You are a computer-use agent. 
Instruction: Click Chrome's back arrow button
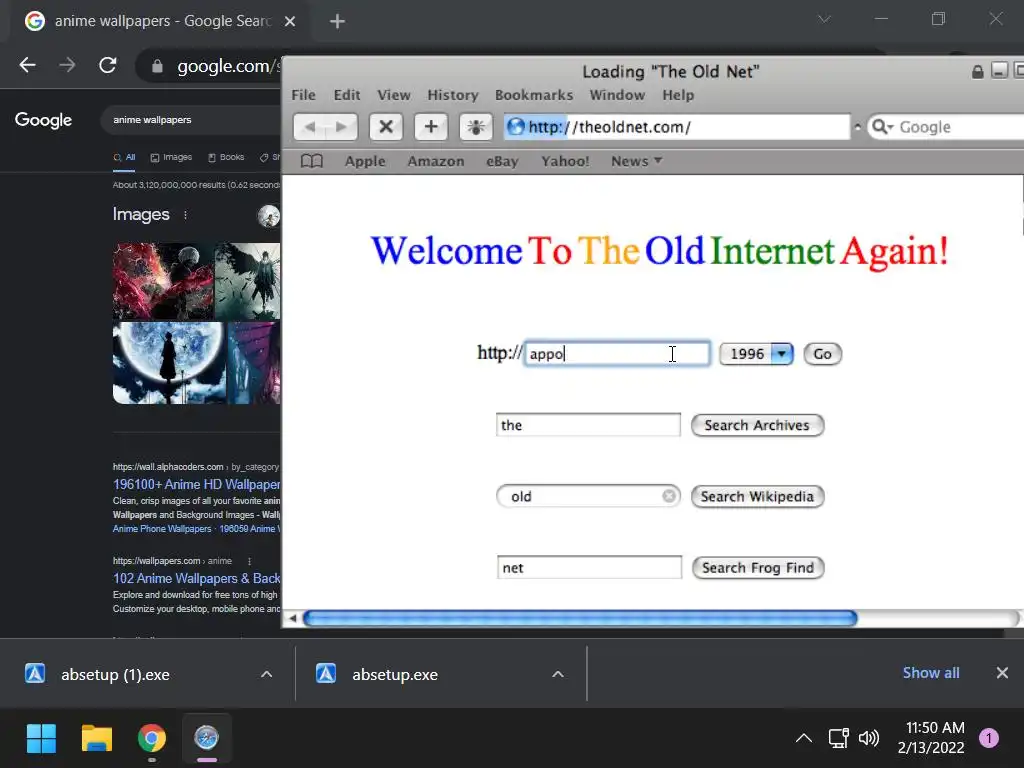(27, 65)
